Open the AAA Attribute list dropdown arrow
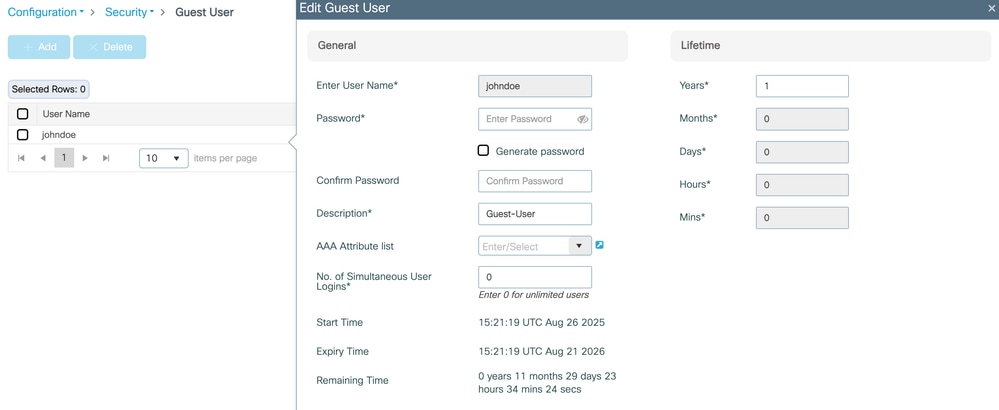 click(580, 246)
